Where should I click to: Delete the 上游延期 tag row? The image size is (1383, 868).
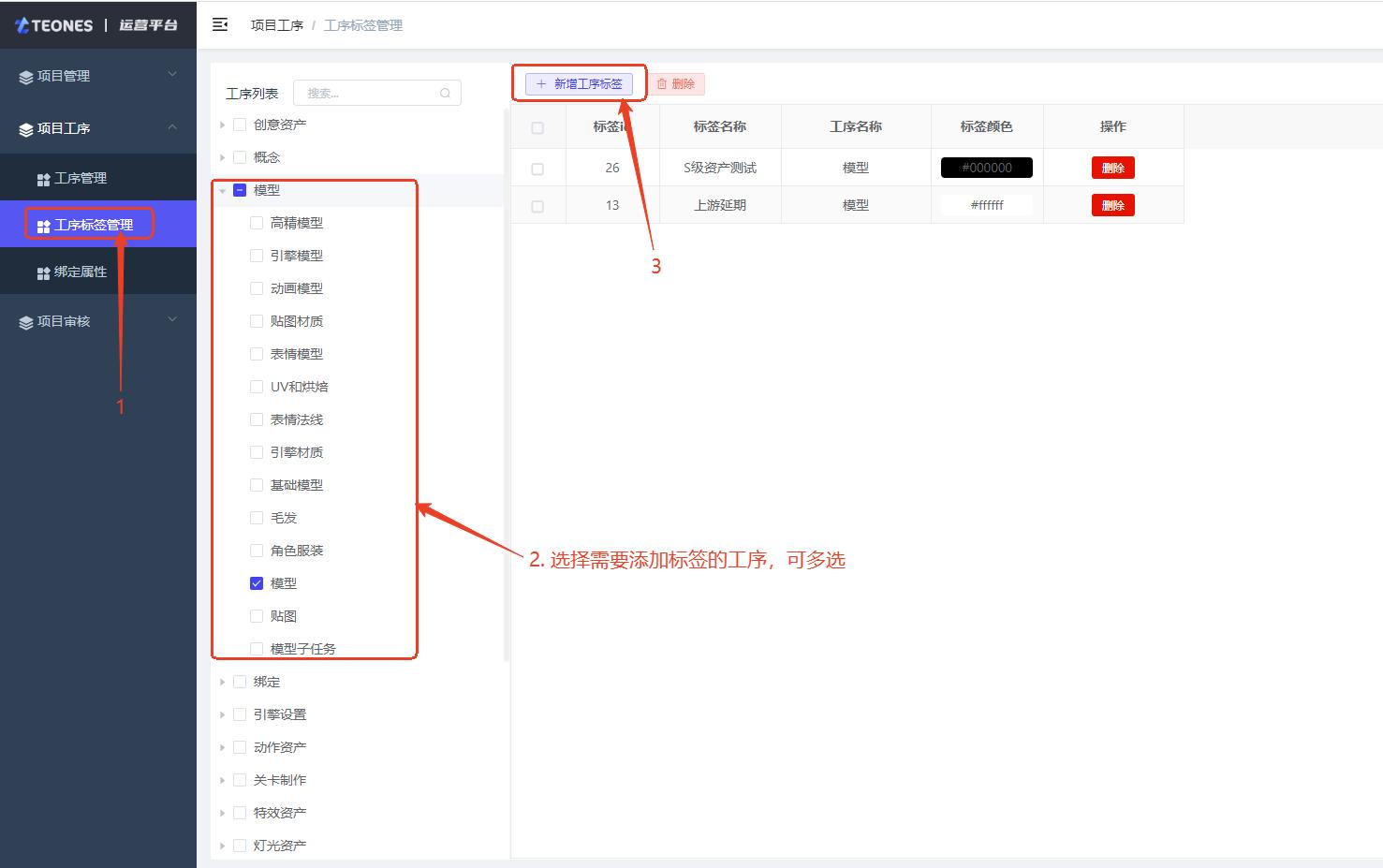coord(1112,205)
